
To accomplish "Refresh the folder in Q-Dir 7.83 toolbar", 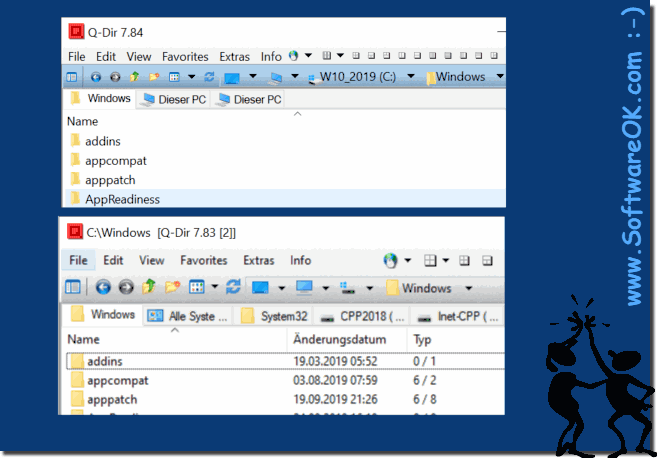I will pyautogui.click(x=233, y=287).
